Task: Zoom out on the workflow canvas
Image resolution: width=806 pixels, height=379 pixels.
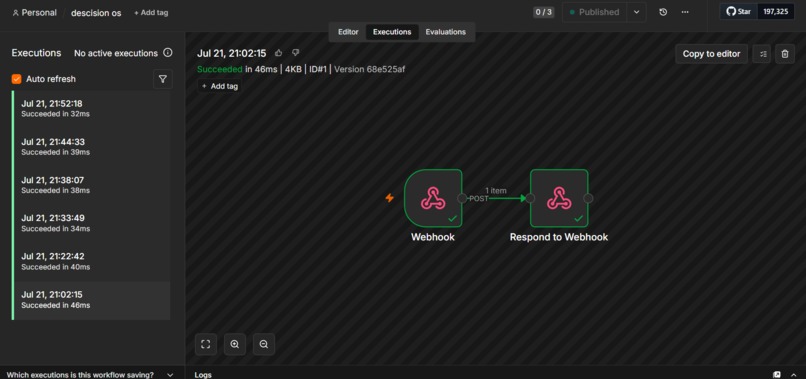Action: [264, 345]
